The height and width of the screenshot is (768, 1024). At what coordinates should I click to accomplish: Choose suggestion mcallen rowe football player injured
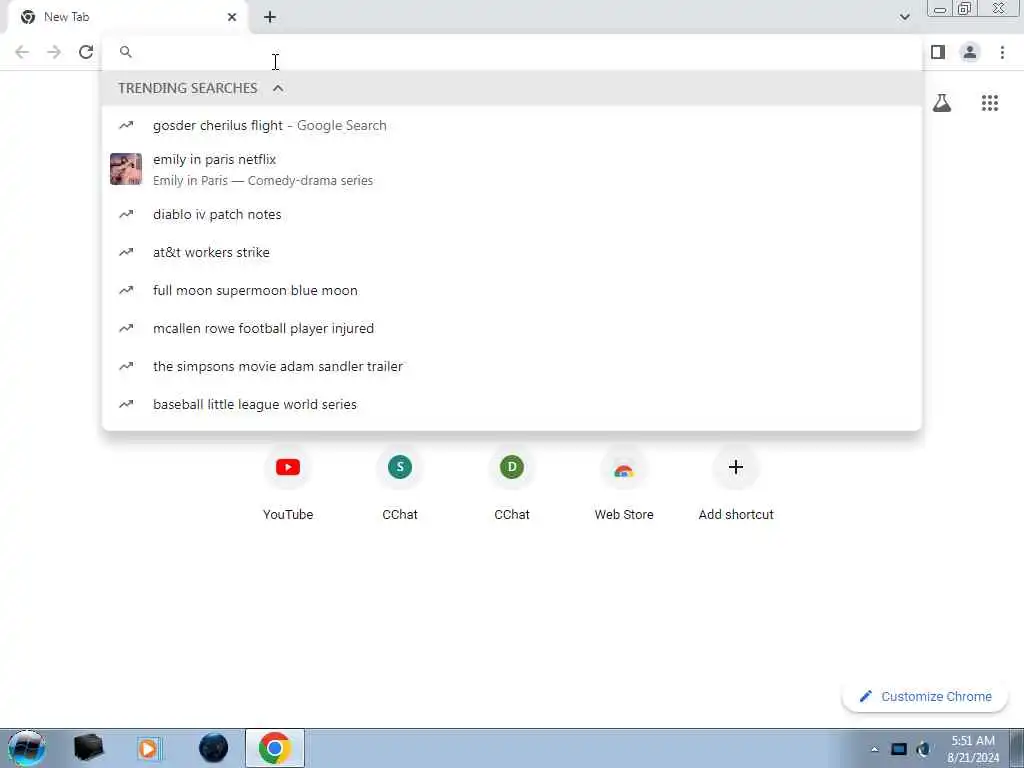512,328
